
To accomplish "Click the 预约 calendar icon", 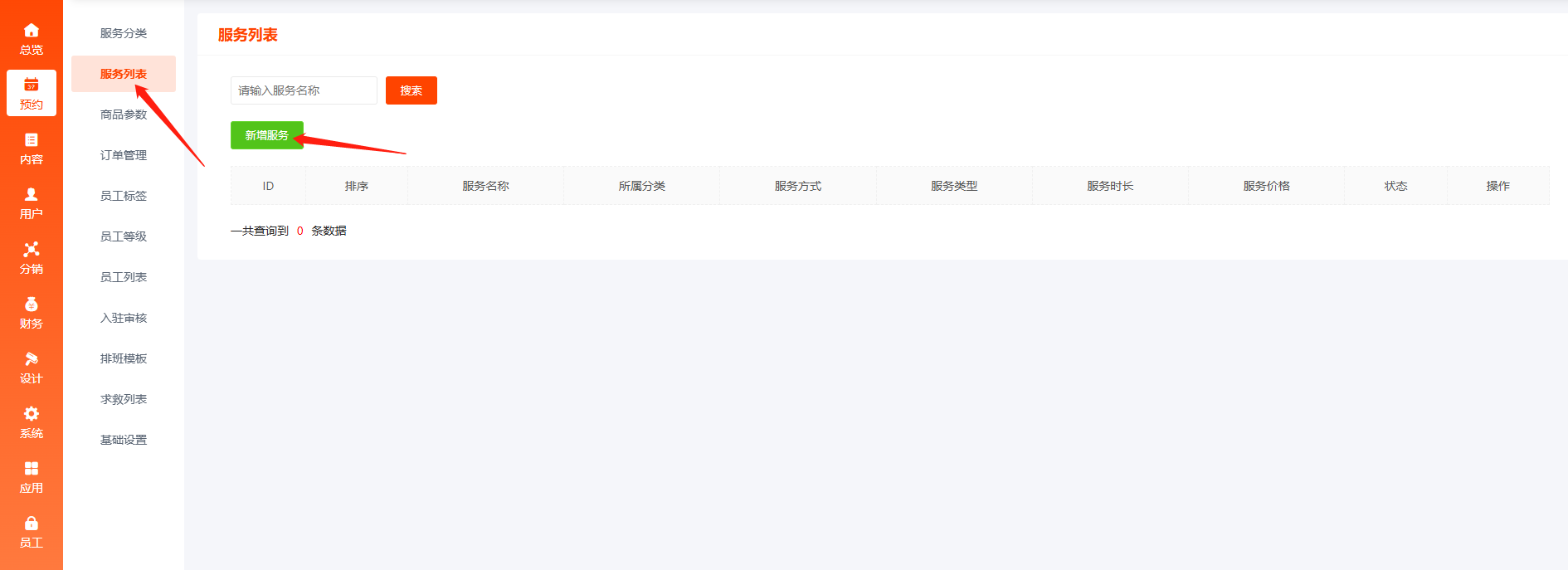I will point(31,85).
